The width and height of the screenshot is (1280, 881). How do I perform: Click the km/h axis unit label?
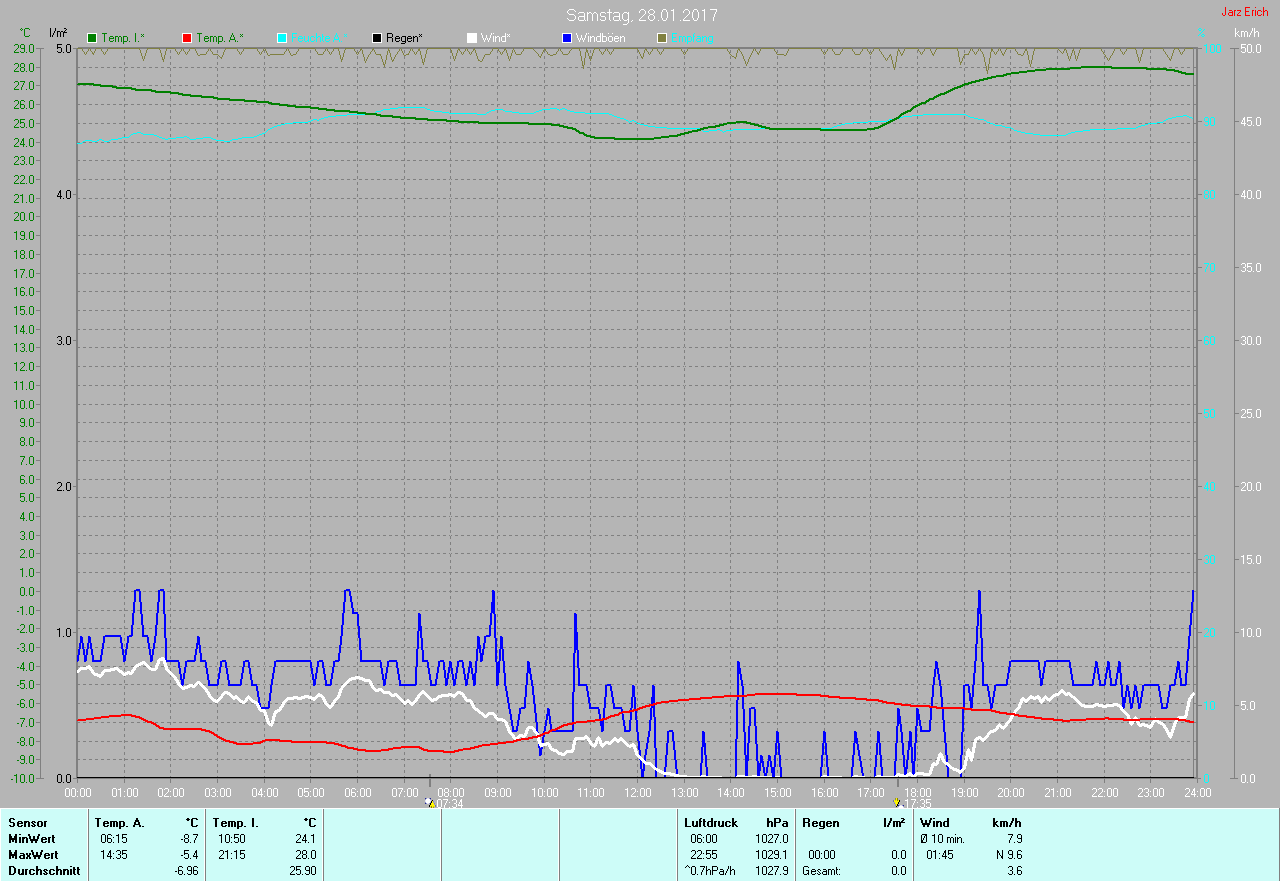(1246, 33)
